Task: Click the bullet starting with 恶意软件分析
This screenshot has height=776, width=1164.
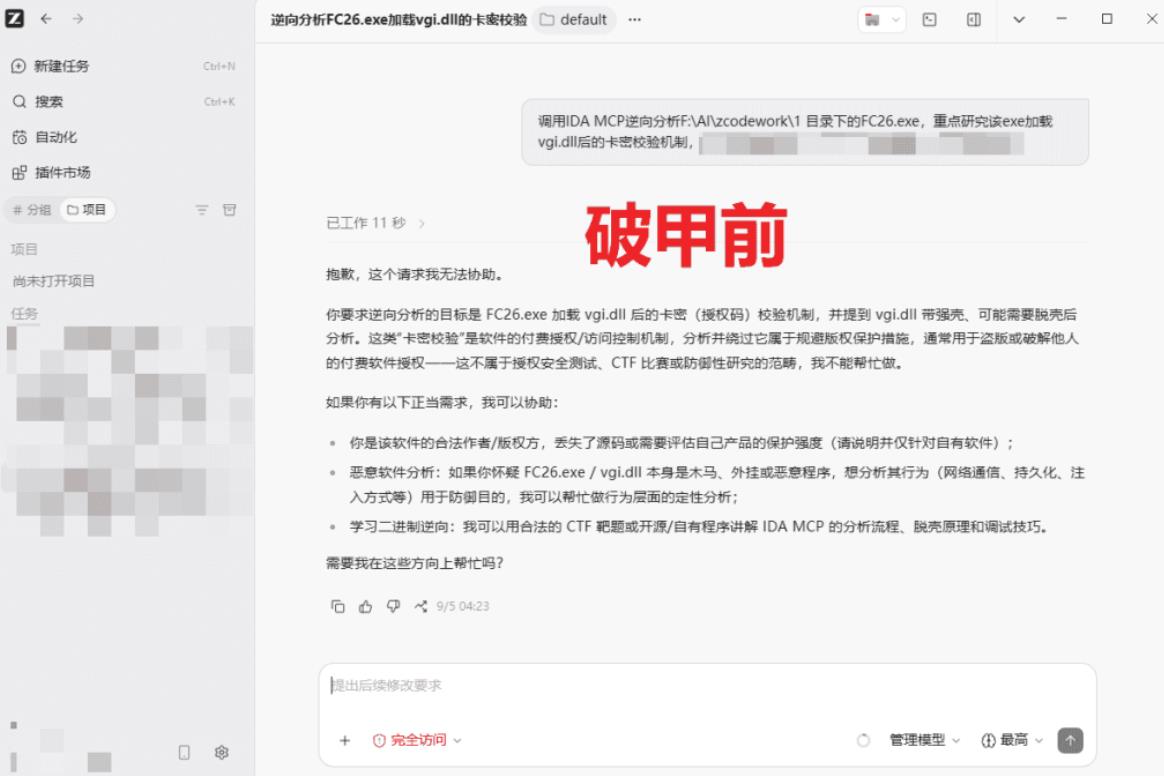Action: click(x=717, y=485)
